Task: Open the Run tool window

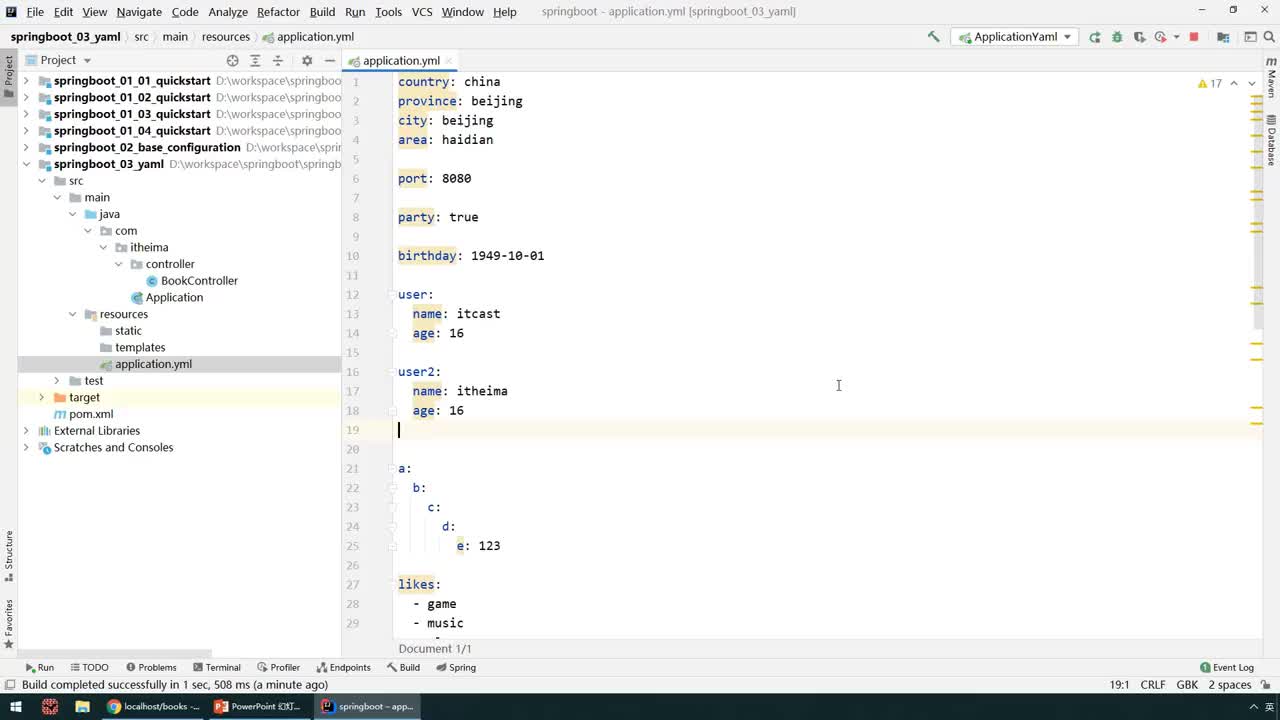Action: click(40, 667)
